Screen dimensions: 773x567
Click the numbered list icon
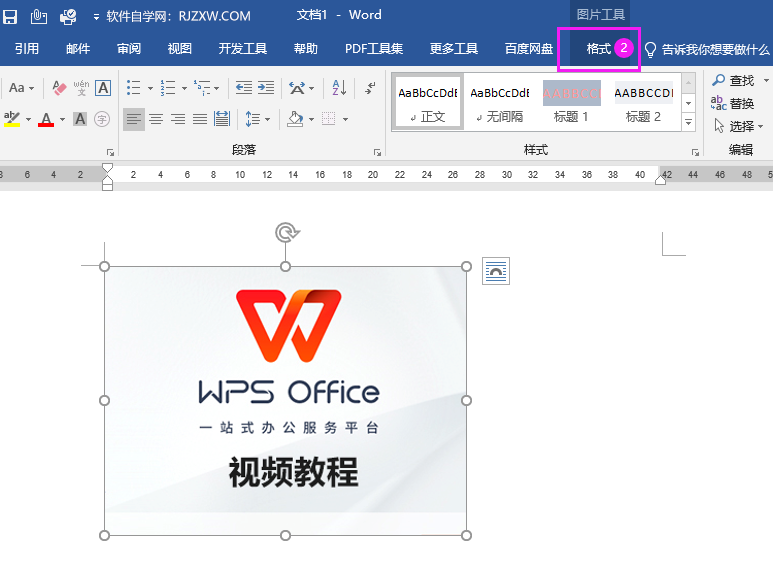[x=168, y=88]
